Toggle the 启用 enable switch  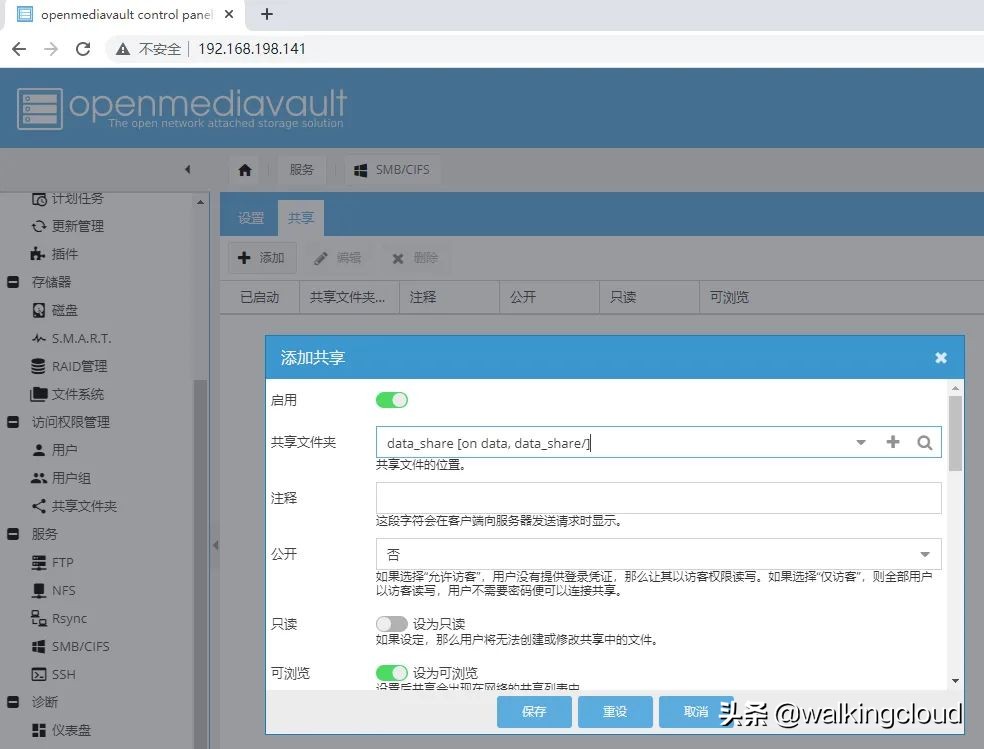click(x=392, y=400)
